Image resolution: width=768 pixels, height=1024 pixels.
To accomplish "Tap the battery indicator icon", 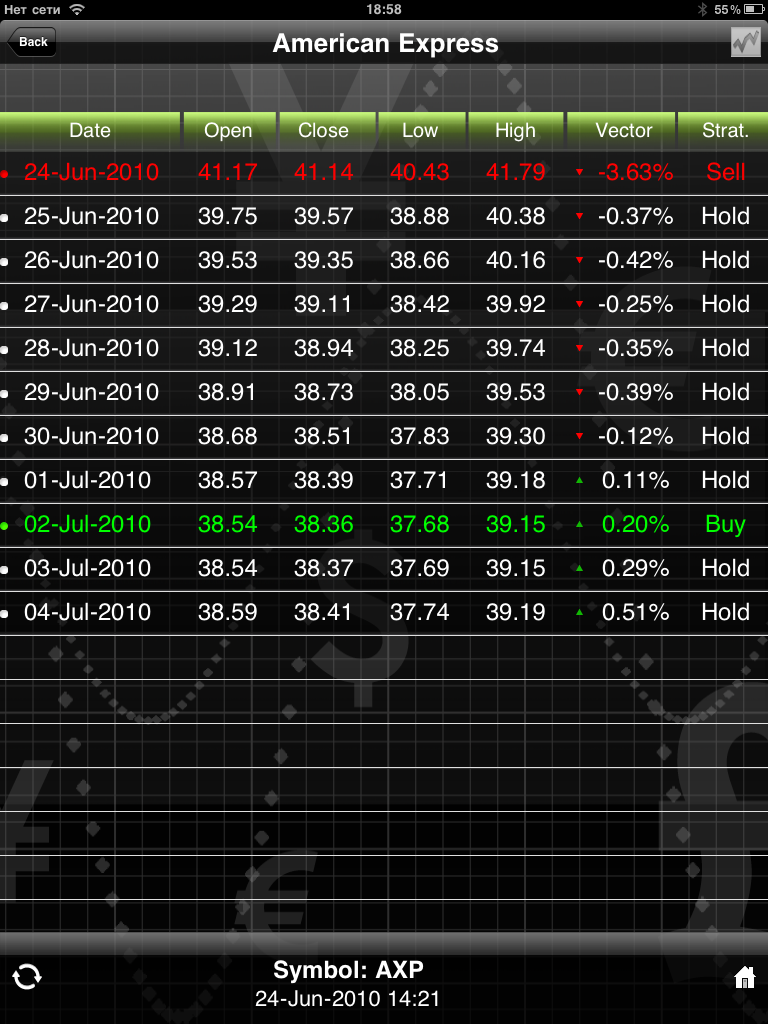I will (x=754, y=9).
